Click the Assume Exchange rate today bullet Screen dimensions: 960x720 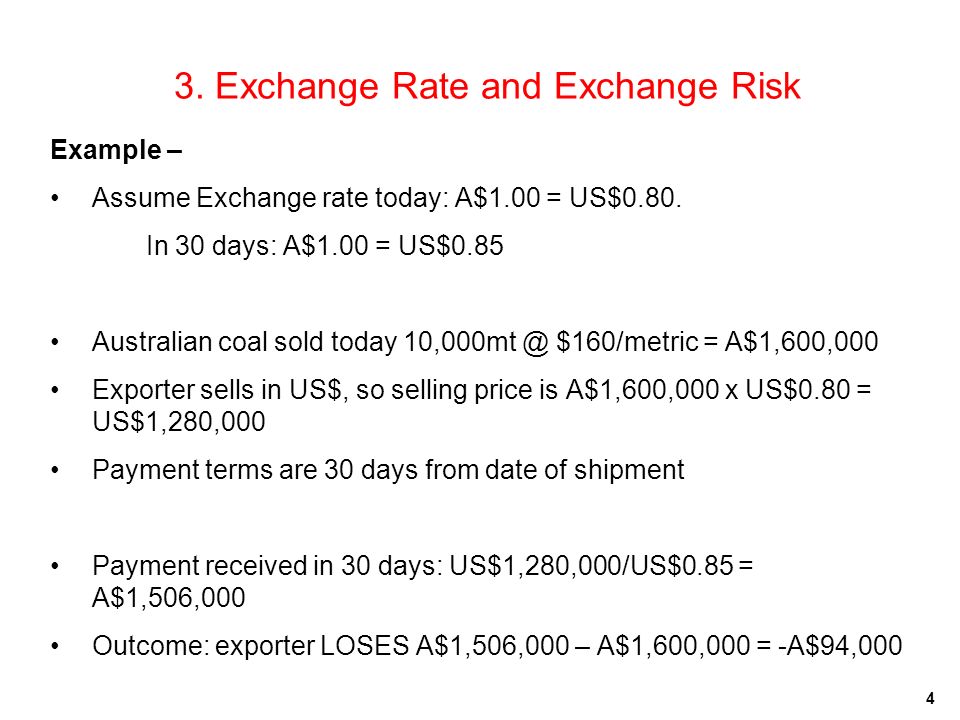click(386, 198)
